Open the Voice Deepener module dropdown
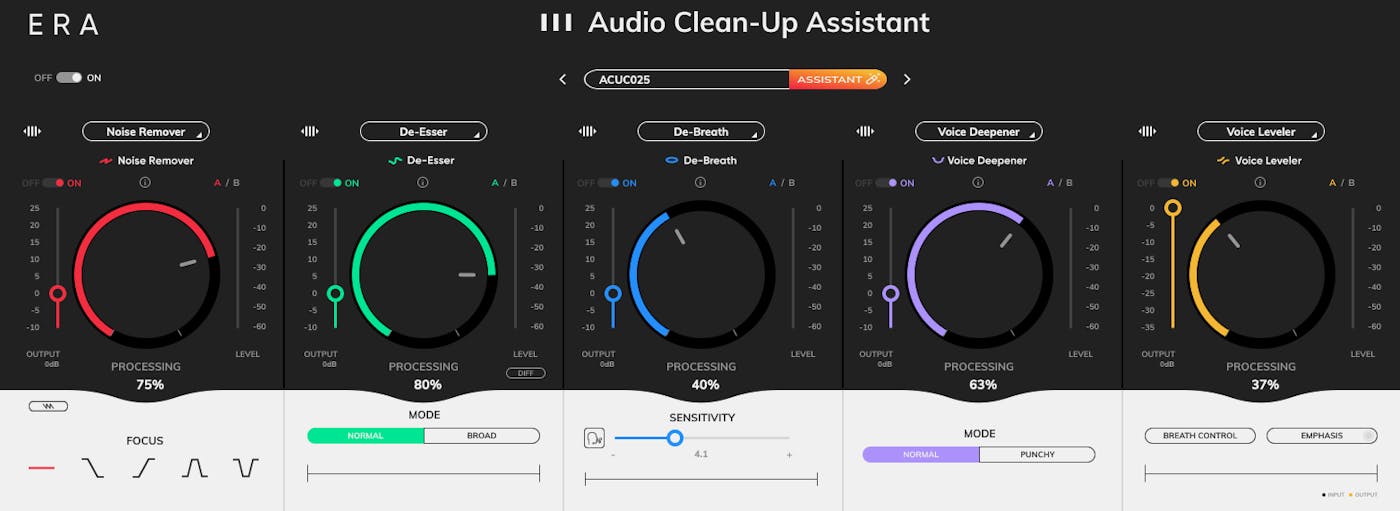Image resolution: width=1400 pixels, height=511 pixels. click(x=979, y=131)
